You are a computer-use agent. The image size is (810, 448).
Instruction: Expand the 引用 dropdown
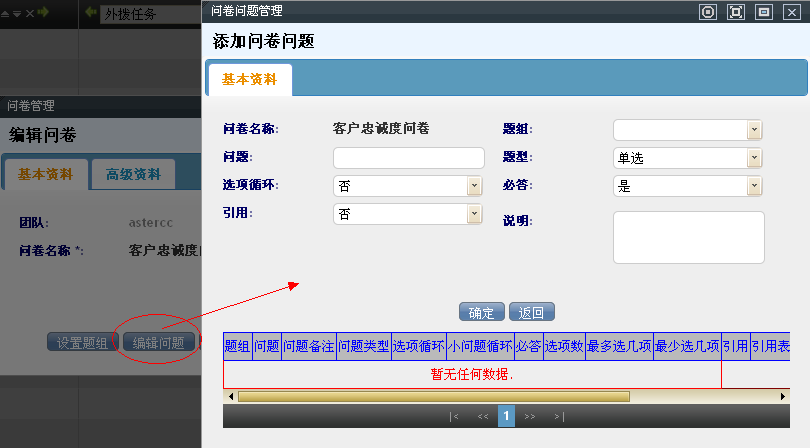pyautogui.click(x=474, y=214)
